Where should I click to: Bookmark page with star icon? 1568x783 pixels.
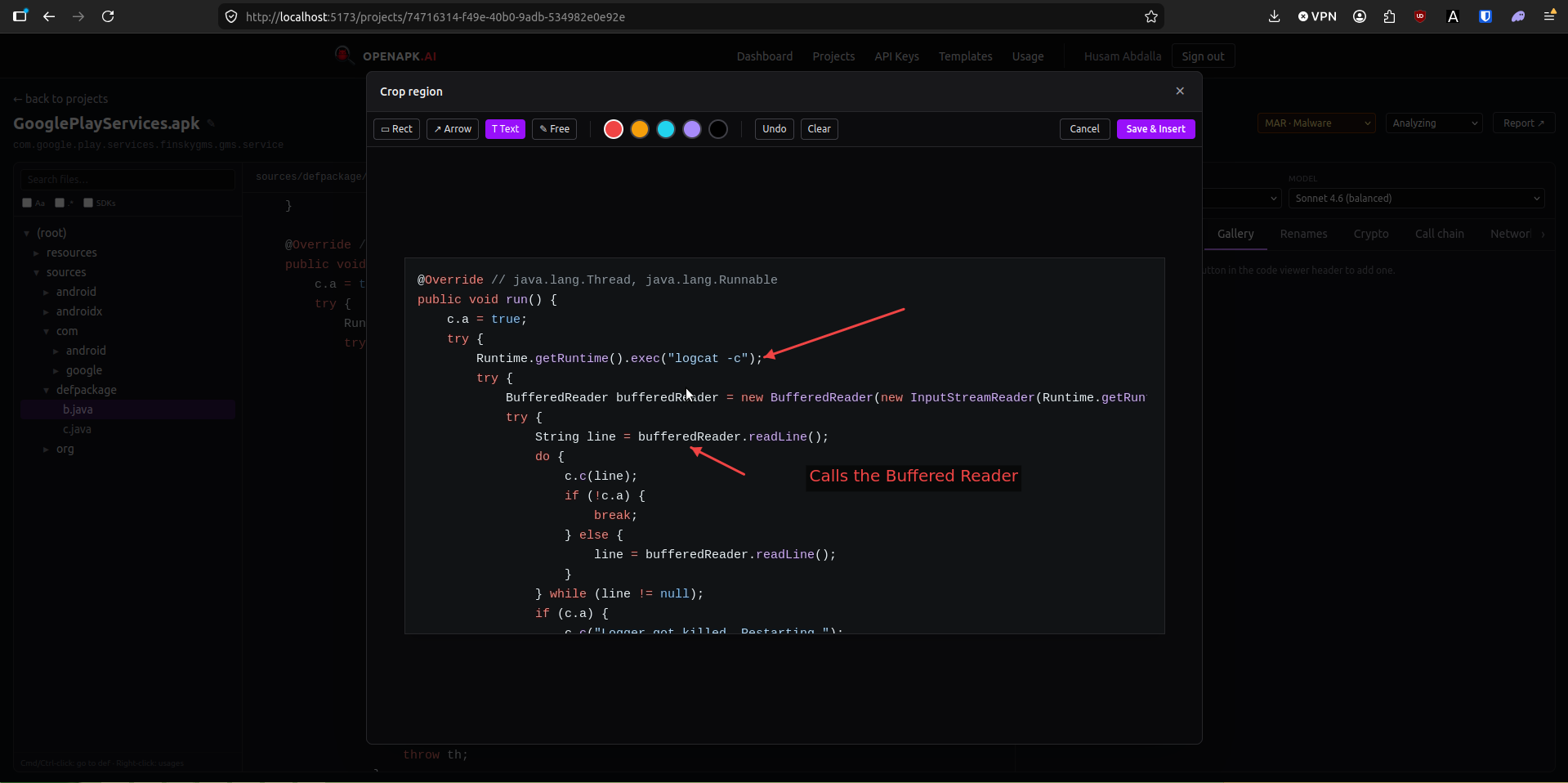[1151, 16]
